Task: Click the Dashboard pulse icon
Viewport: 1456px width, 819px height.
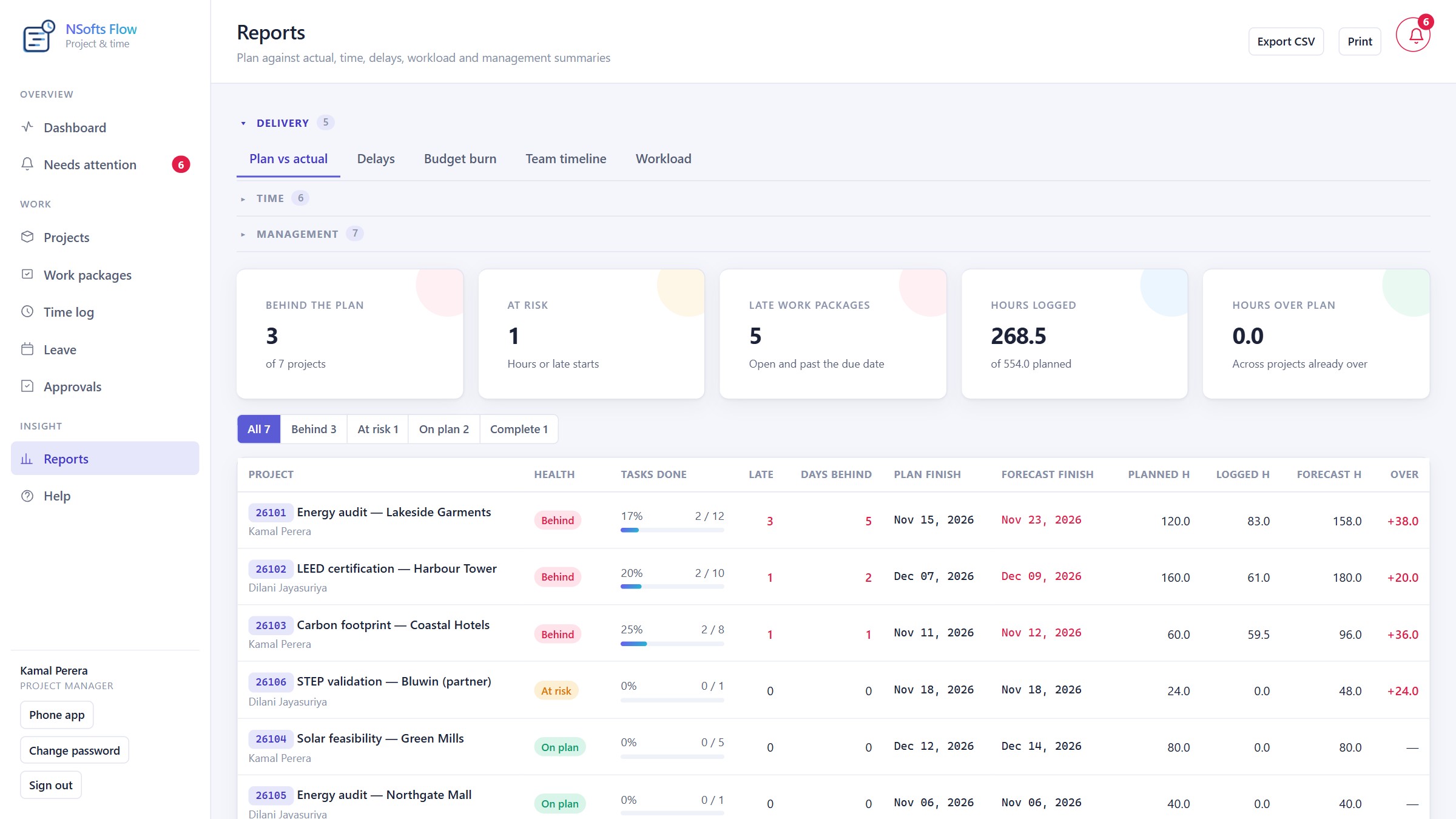Action: tap(27, 127)
